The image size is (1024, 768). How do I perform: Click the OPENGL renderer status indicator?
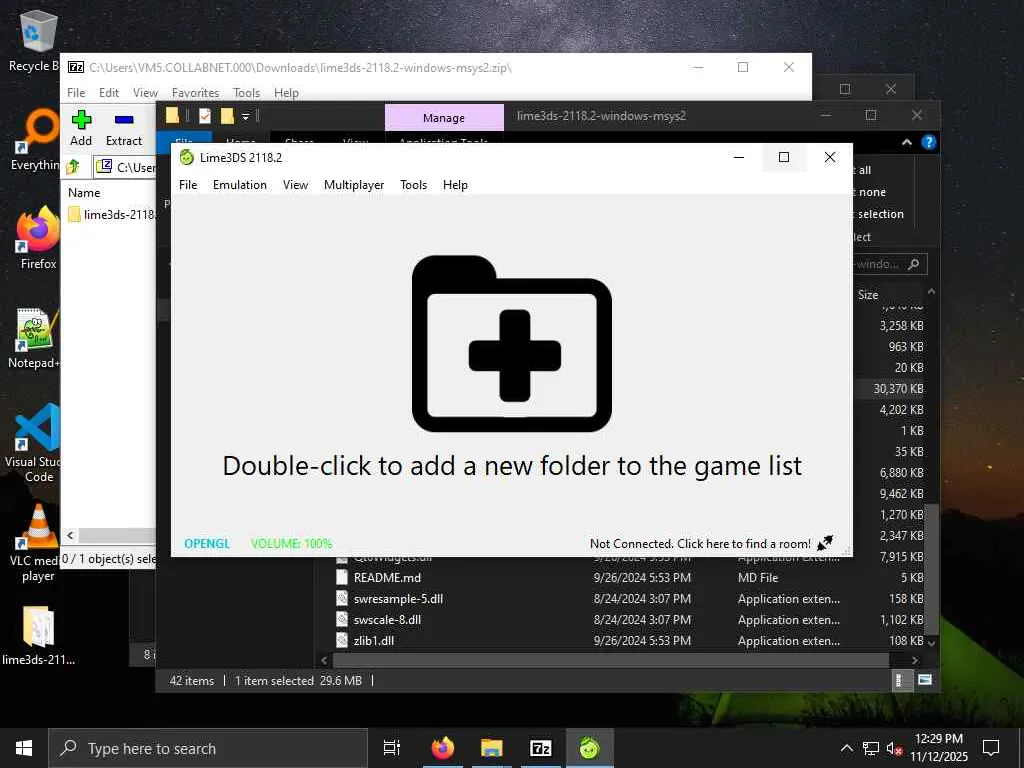click(207, 543)
